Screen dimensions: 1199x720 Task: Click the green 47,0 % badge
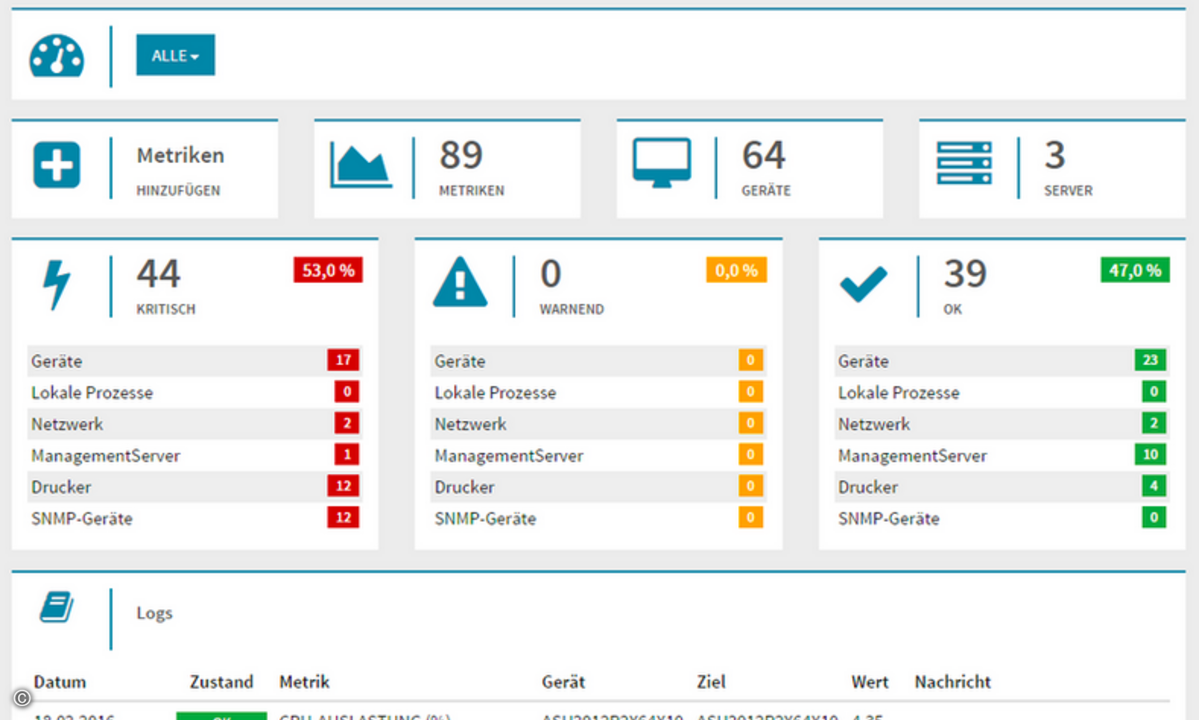point(1135,271)
